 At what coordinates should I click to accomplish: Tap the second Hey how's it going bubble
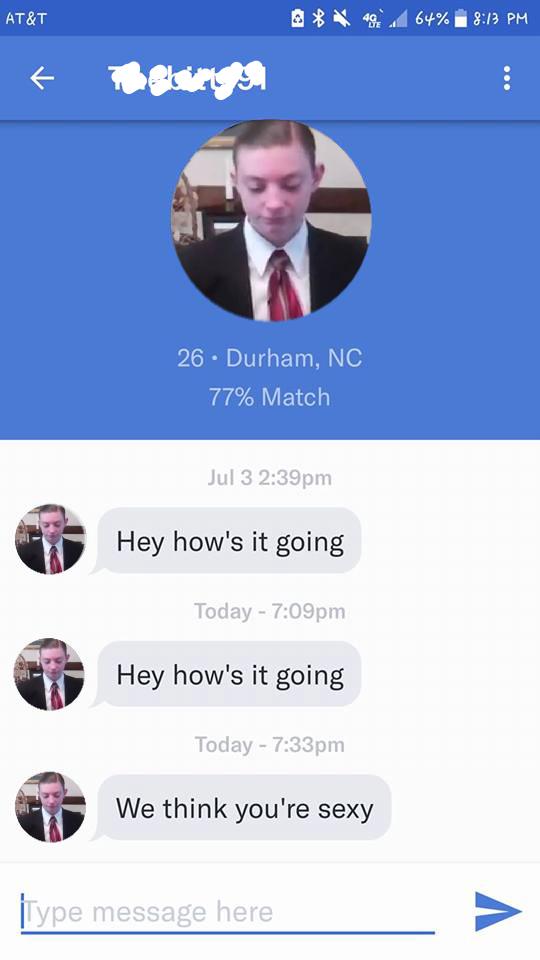(x=229, y=675)
